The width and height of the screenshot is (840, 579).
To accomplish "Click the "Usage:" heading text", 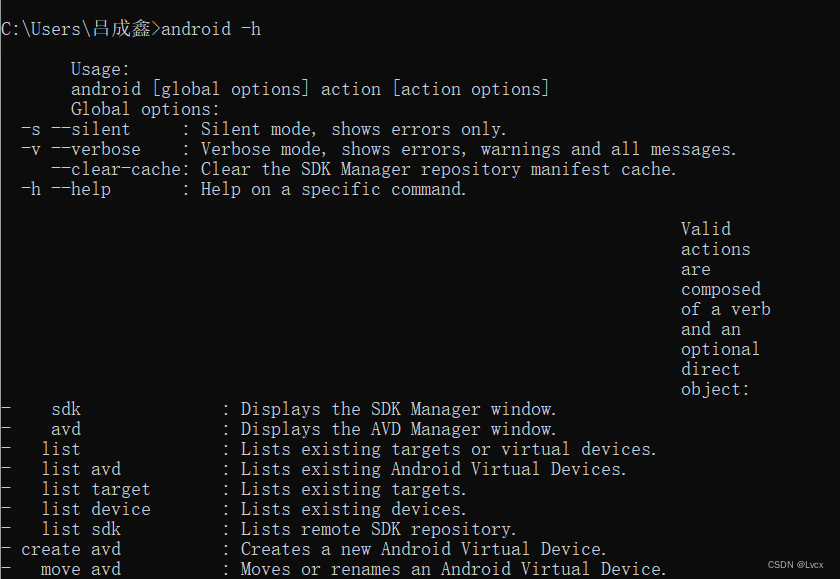I will [x=101, y=69].
